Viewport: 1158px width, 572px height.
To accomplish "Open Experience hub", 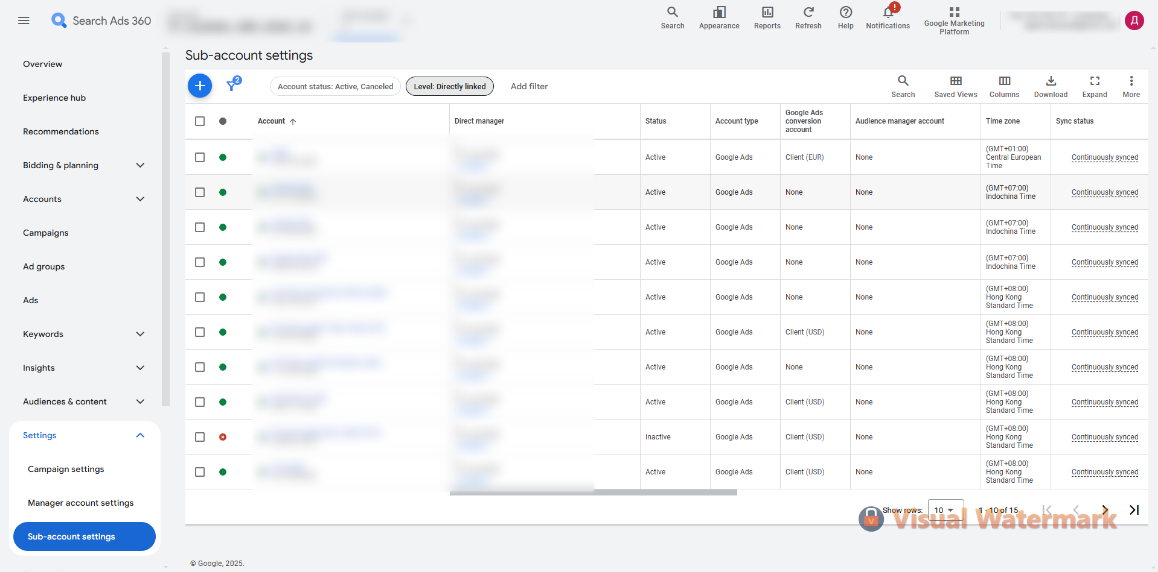I will click(x=55, y=98).
